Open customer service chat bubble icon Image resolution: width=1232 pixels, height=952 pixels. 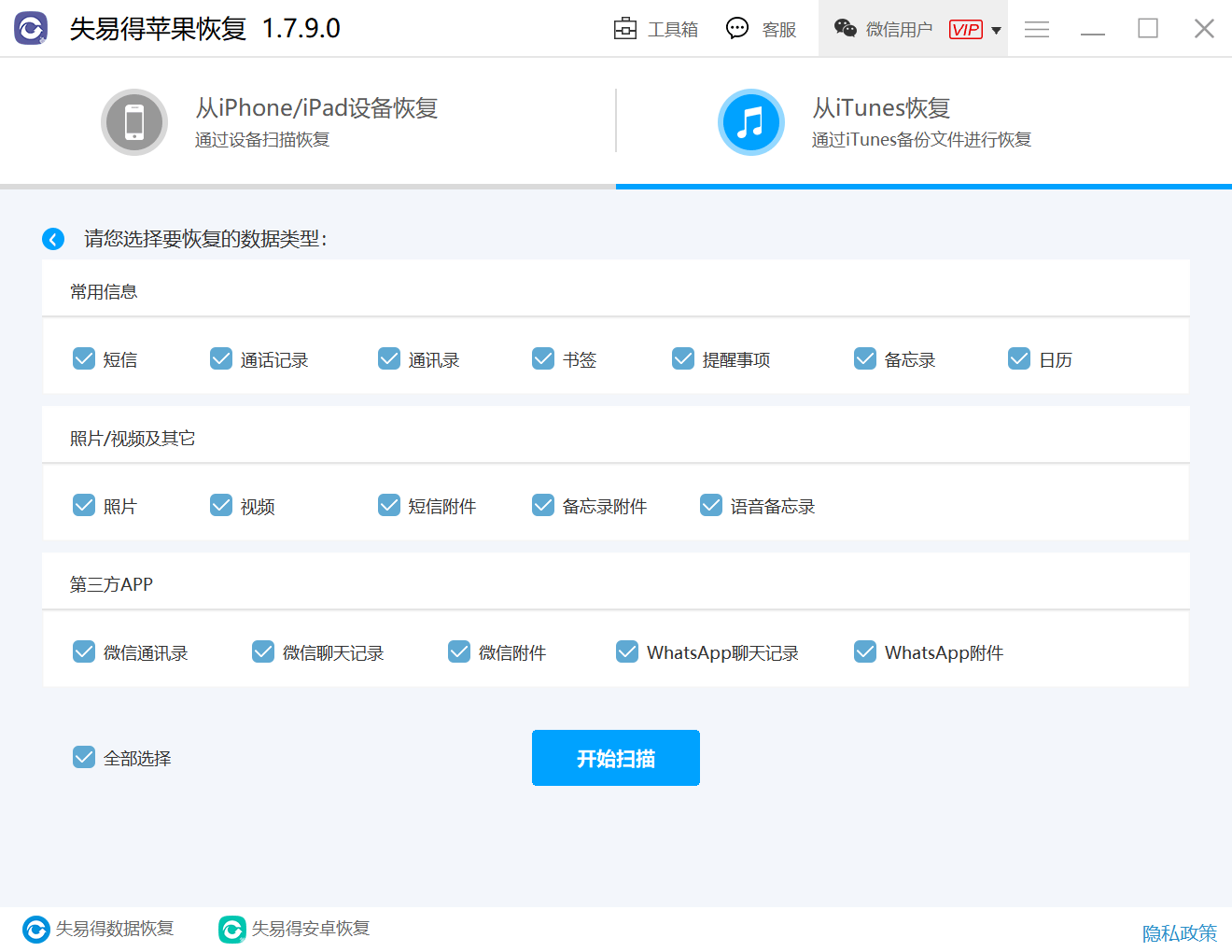click(x=737, y=29)
